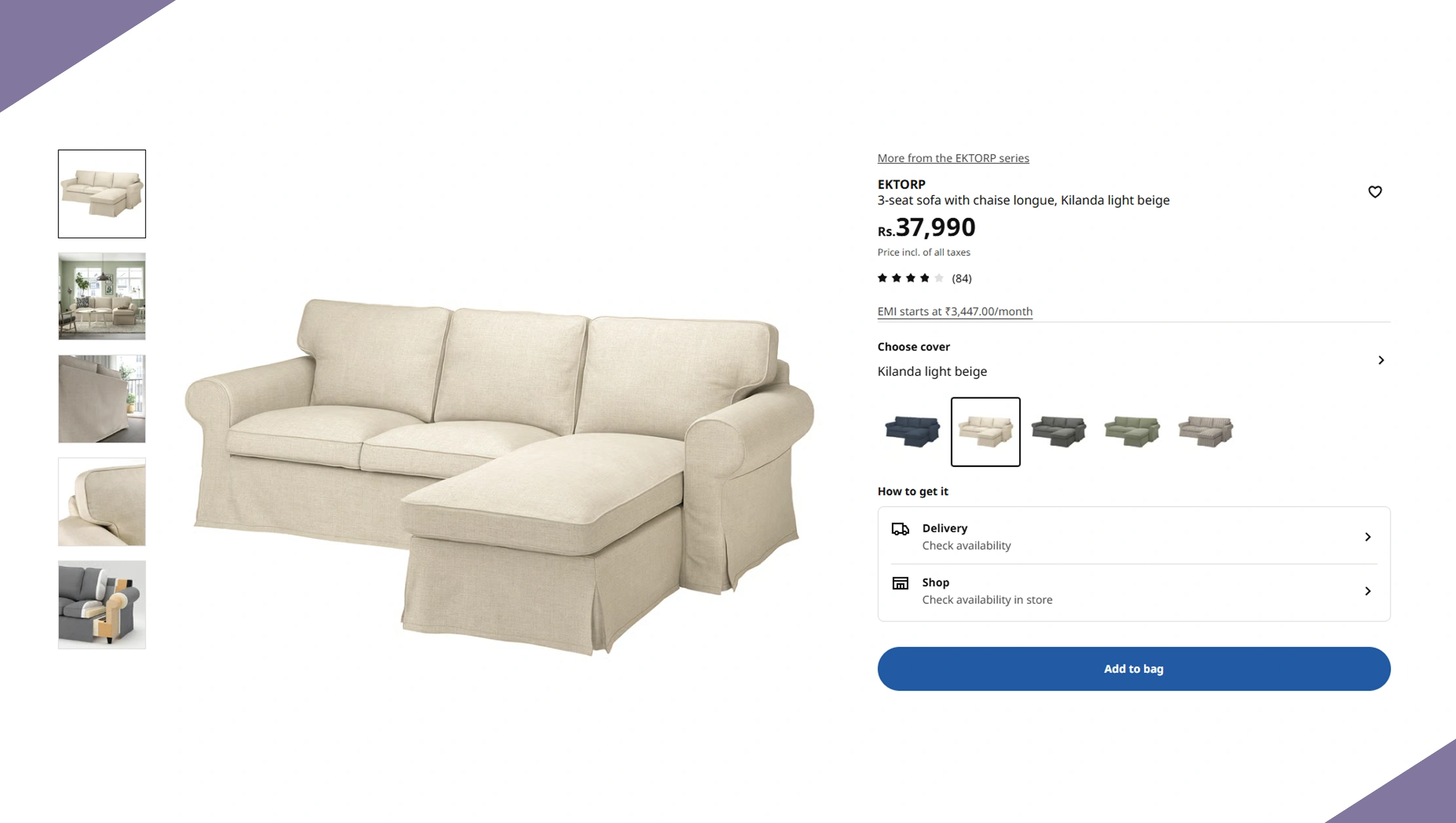Image resolution: width=1456 pixels, height=823 pixels.
Task: Add the EKTORP sofa to bag
Action: coord(1134,668)
